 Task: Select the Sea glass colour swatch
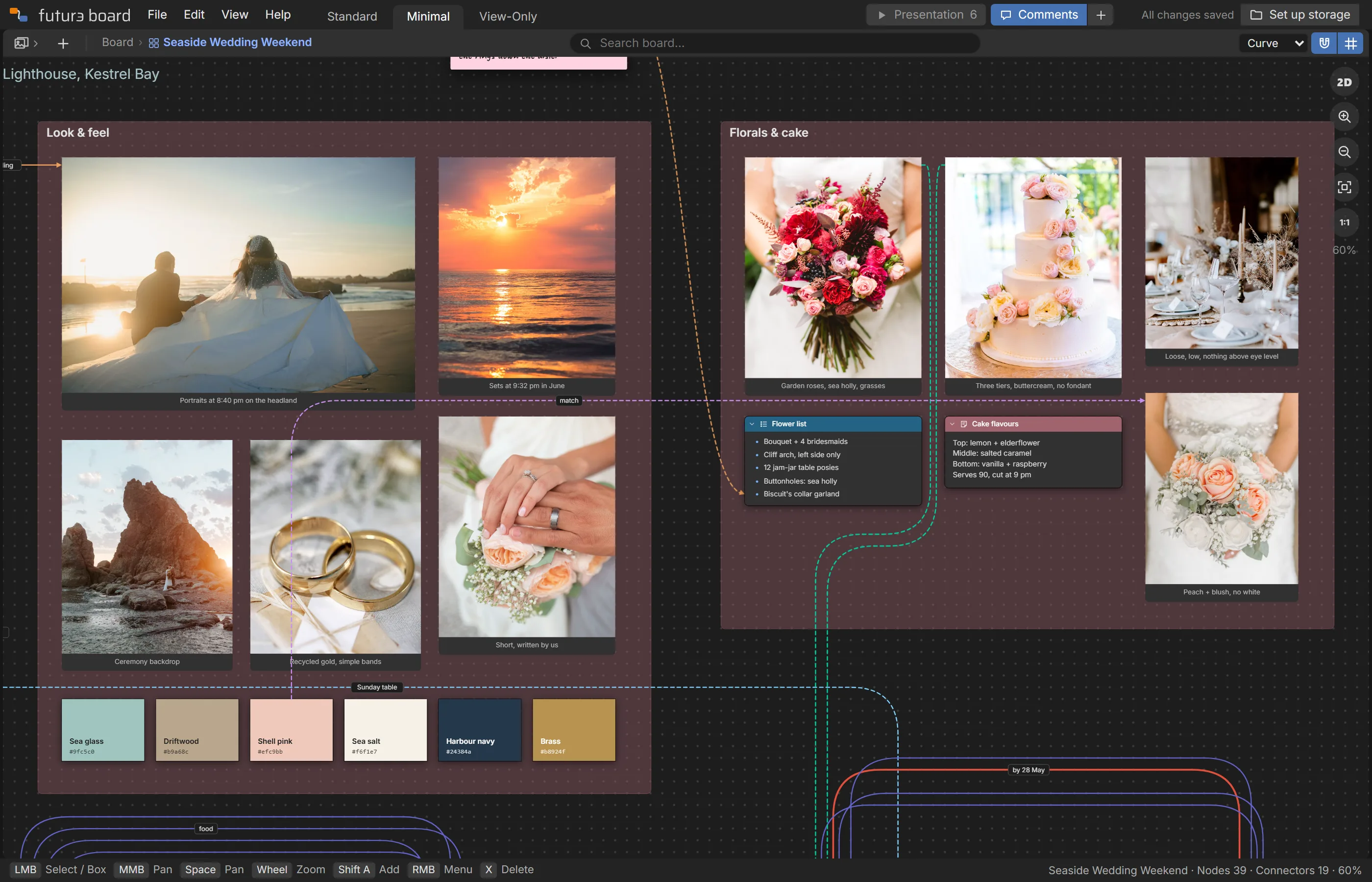pyautogui.click(x=103, y=730)
